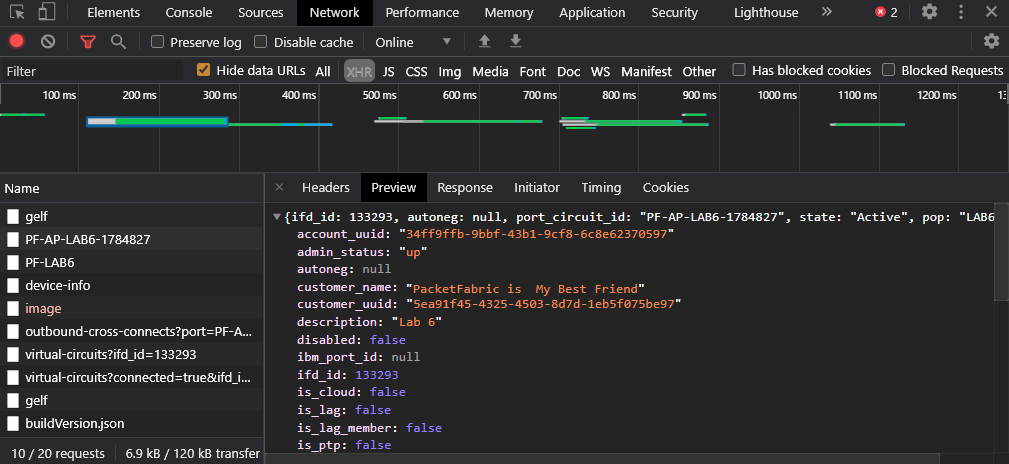Select the Preview tab
The height and width of the screenshot is (464, 1009).
click(x=394, y=187)
